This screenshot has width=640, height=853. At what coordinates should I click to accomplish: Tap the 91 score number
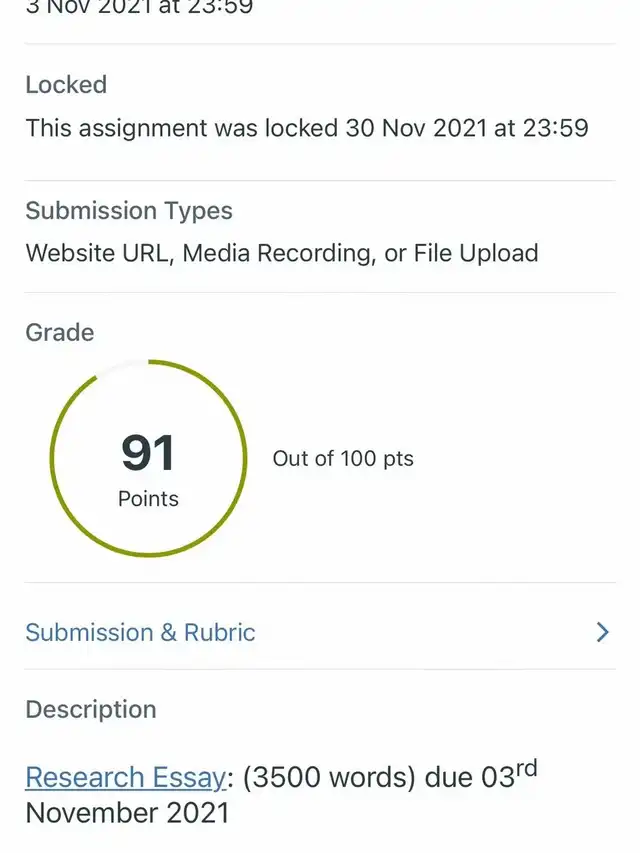pyautogui.click(x=148, y=452)
